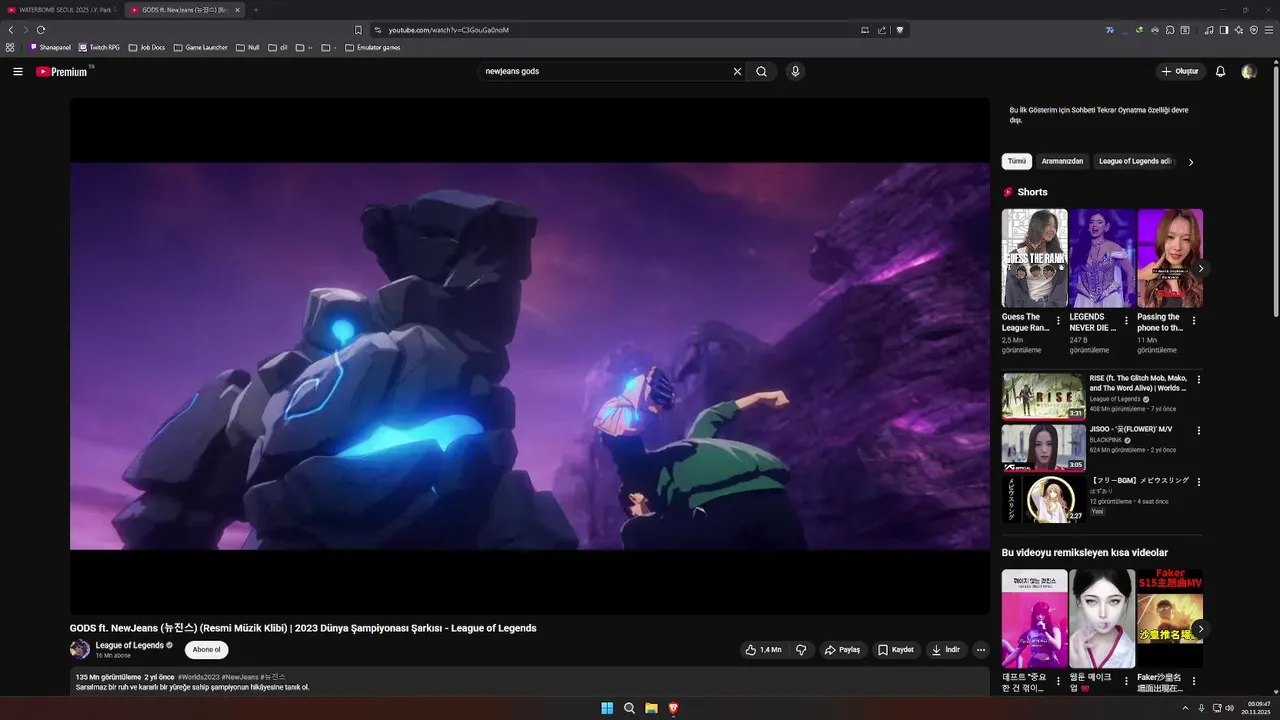Click the browser address bar URL
This screenshot has width=1280, height=720.
(x=449, y=30)
